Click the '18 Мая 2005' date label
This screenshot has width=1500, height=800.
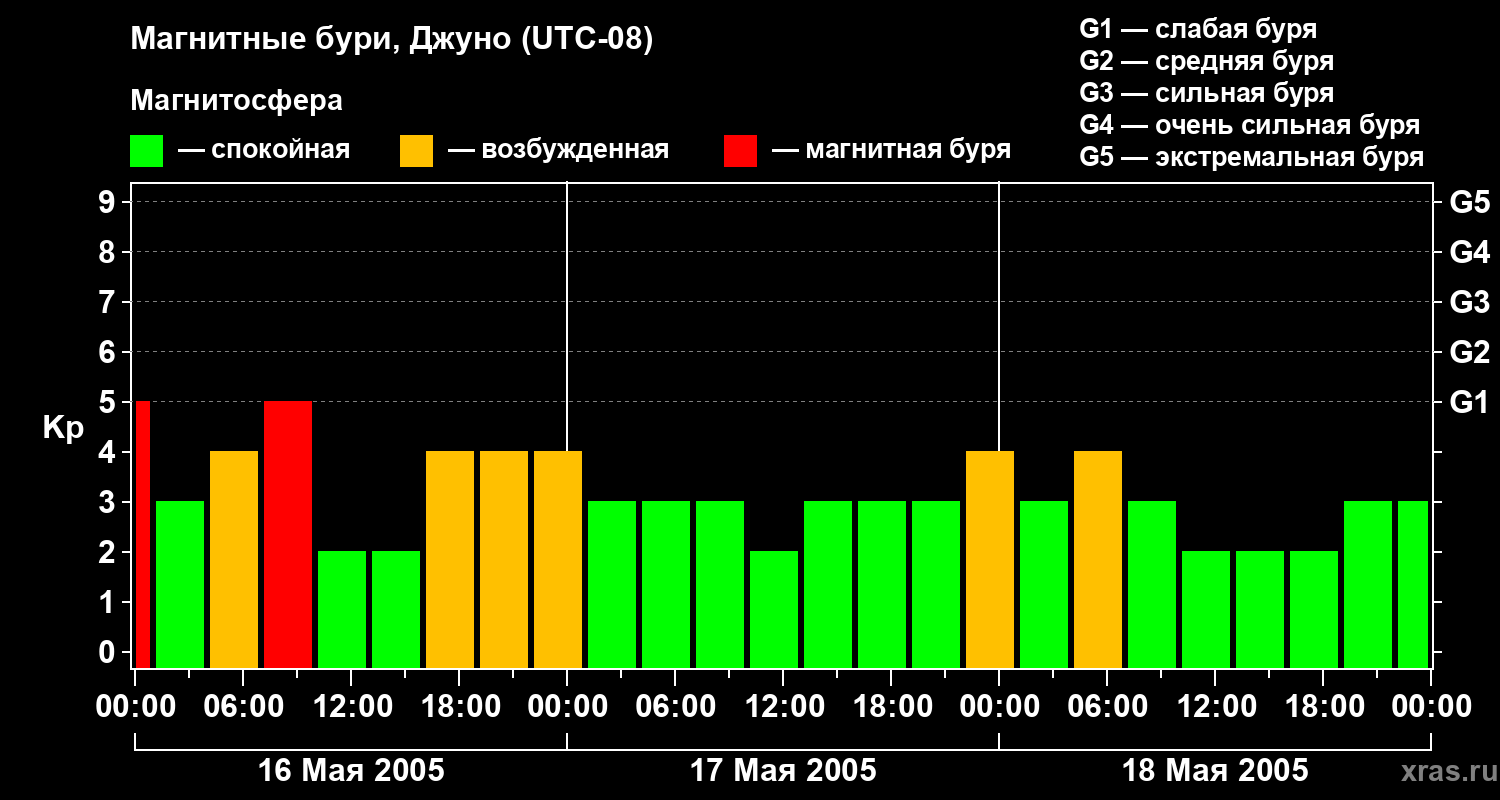pyautogui.click(x=1215, y=770)
